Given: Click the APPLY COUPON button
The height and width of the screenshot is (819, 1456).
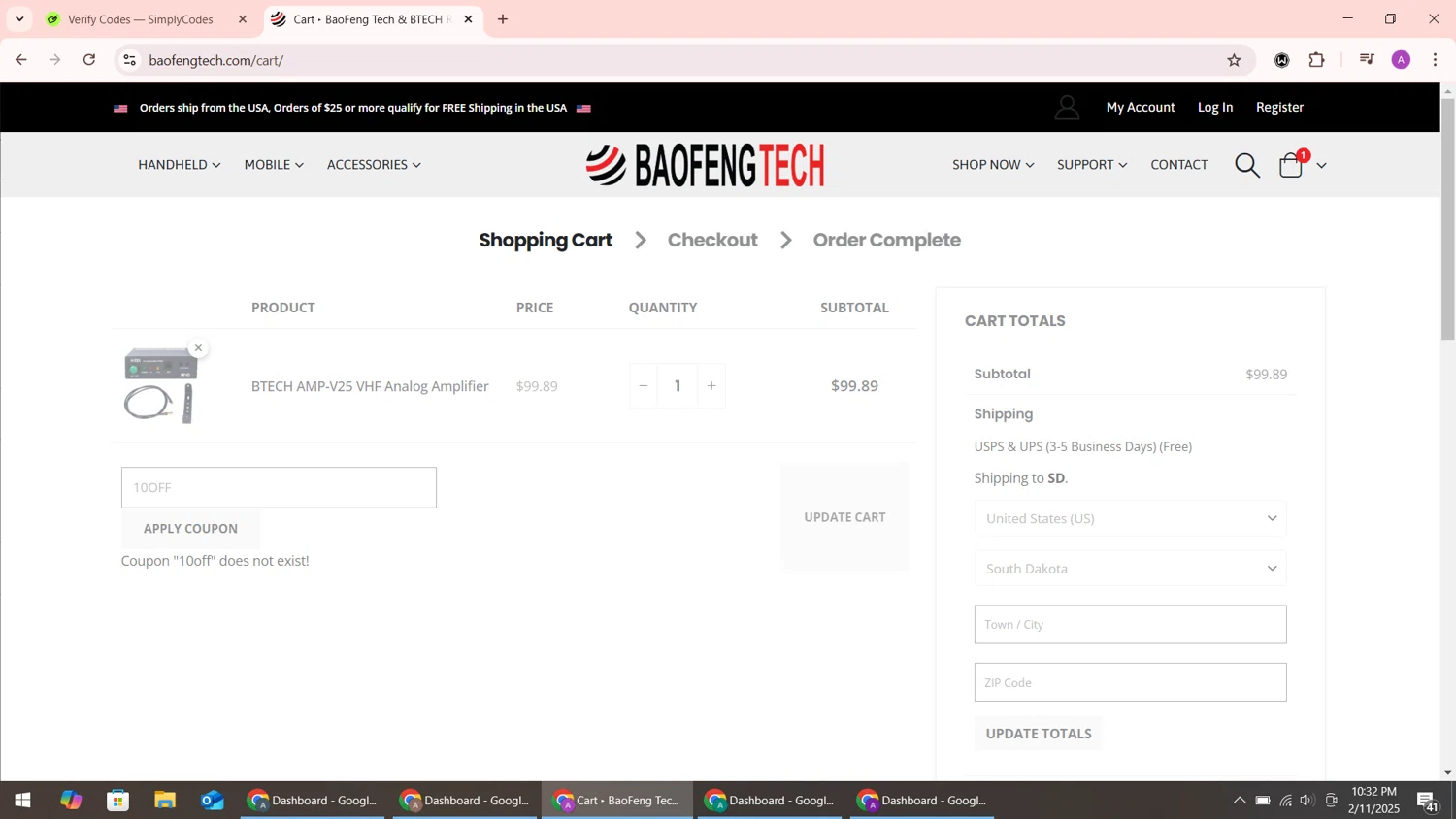Looking at the screenshot, I should 190,529.
